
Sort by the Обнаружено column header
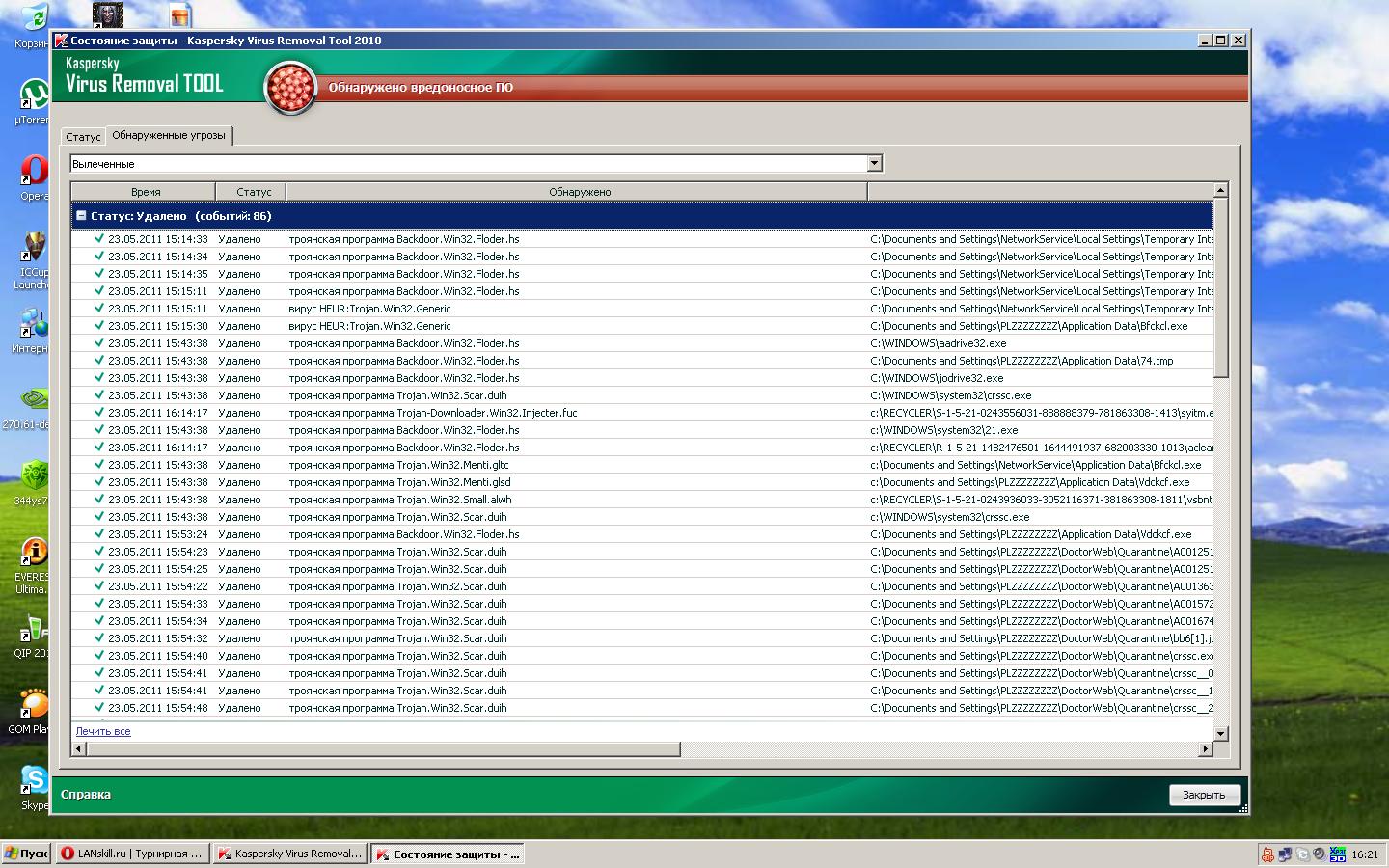click(577, 192)
